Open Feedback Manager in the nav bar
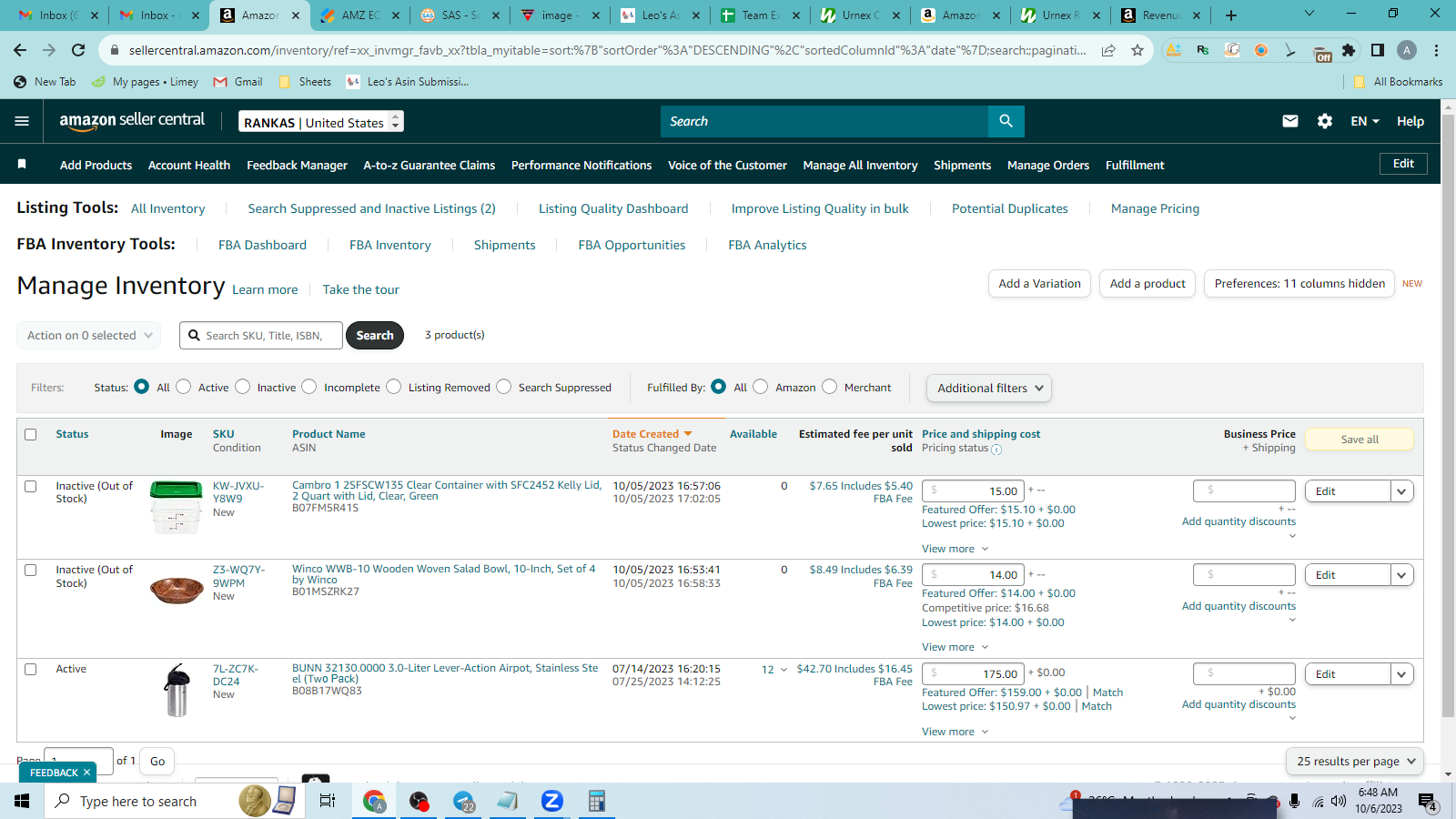The image size is (1456, 819). click(x=297, y=165)
